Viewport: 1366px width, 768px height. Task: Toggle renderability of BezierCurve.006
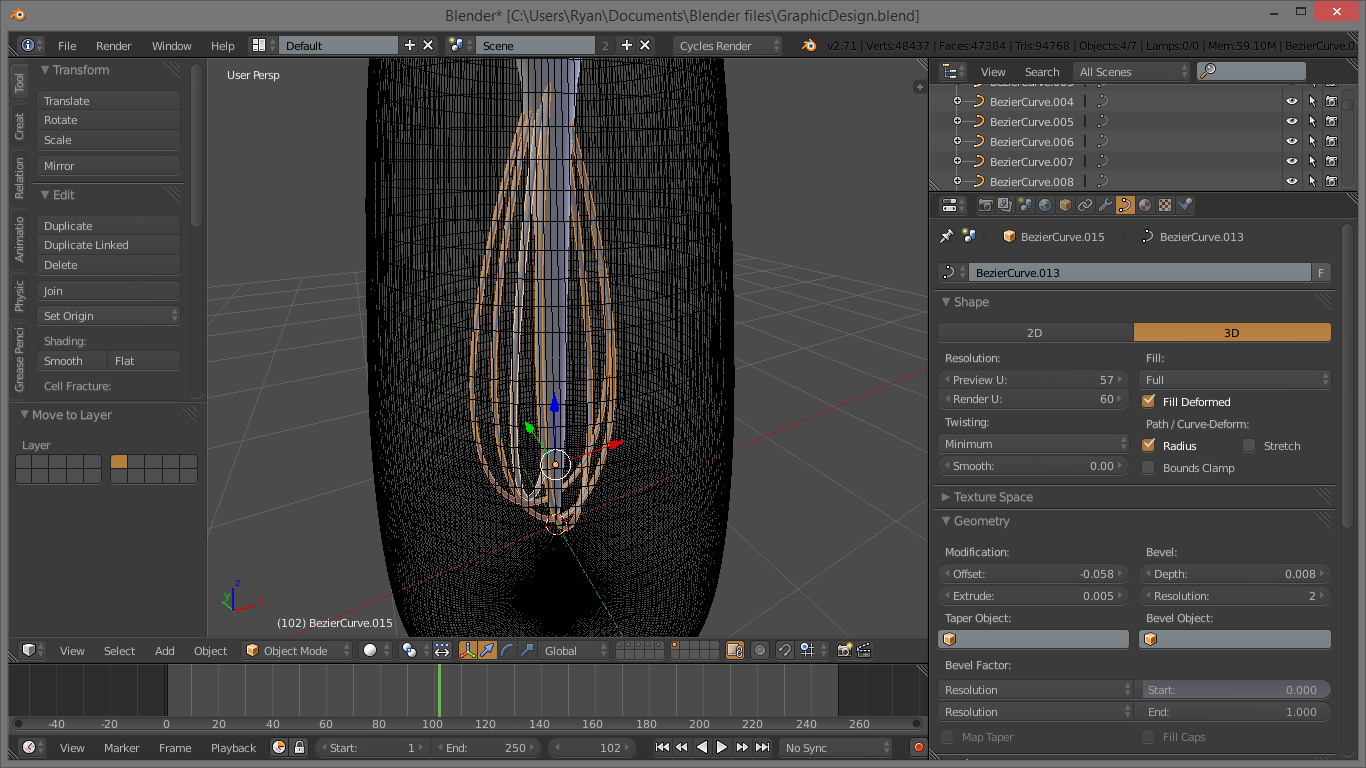(1332, 141)
